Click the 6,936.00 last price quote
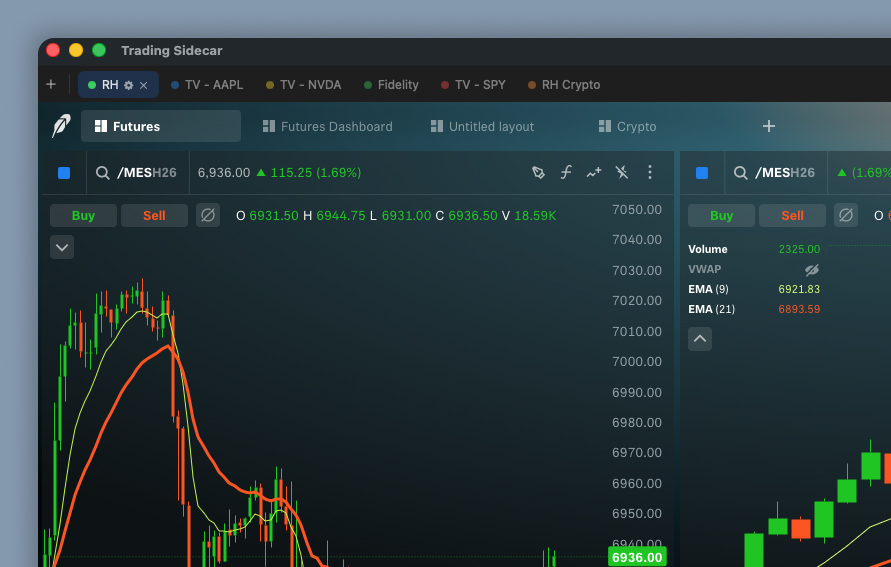Image resolution: width=891 pixels, height=567 pixels. (x=224, y=173)
